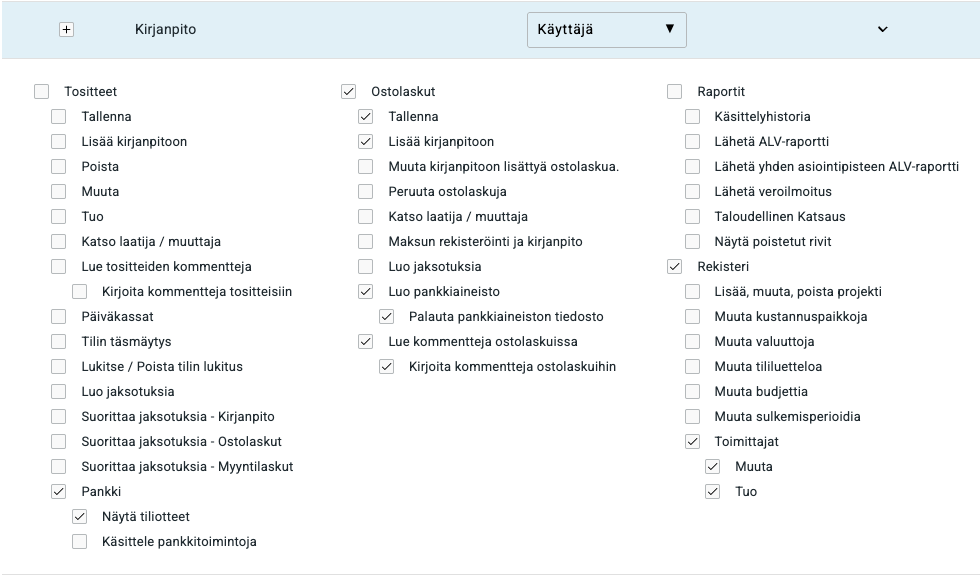Tick Muuta tililuetteloa checkbox
This screenshot has height=576, width=980.
[693, 367]
